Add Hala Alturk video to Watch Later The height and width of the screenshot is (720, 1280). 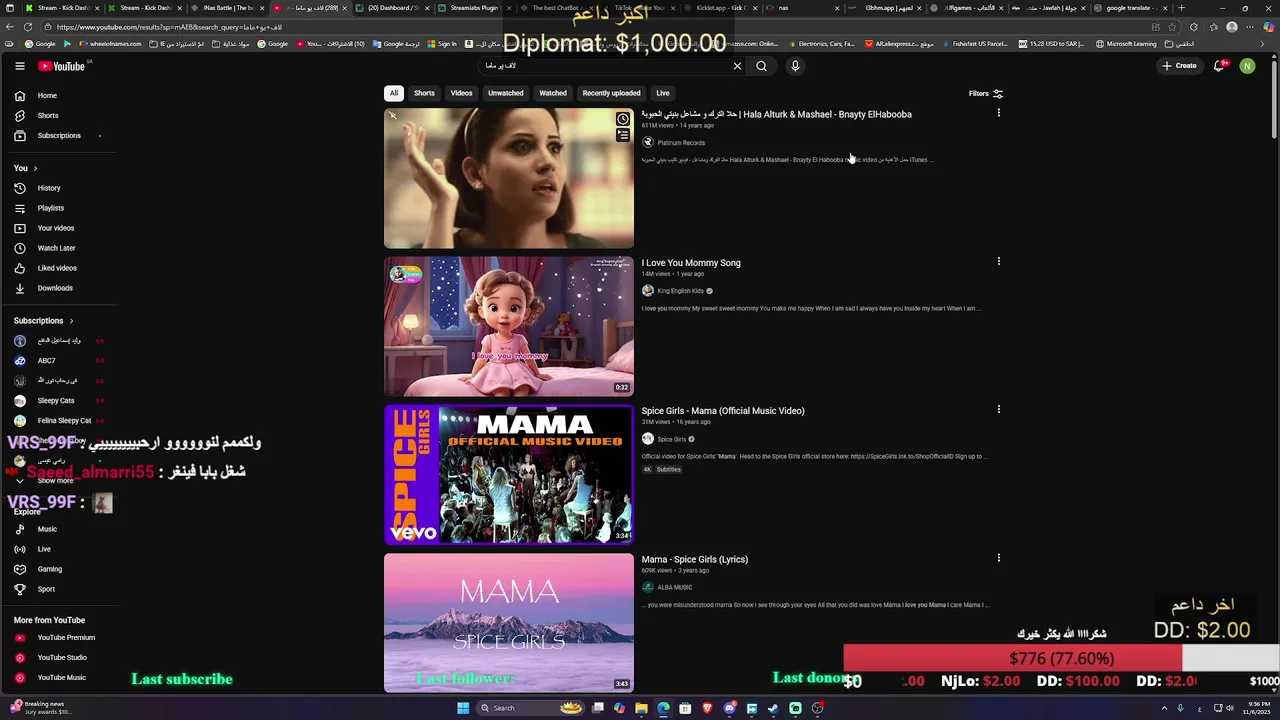pos(623,119)
